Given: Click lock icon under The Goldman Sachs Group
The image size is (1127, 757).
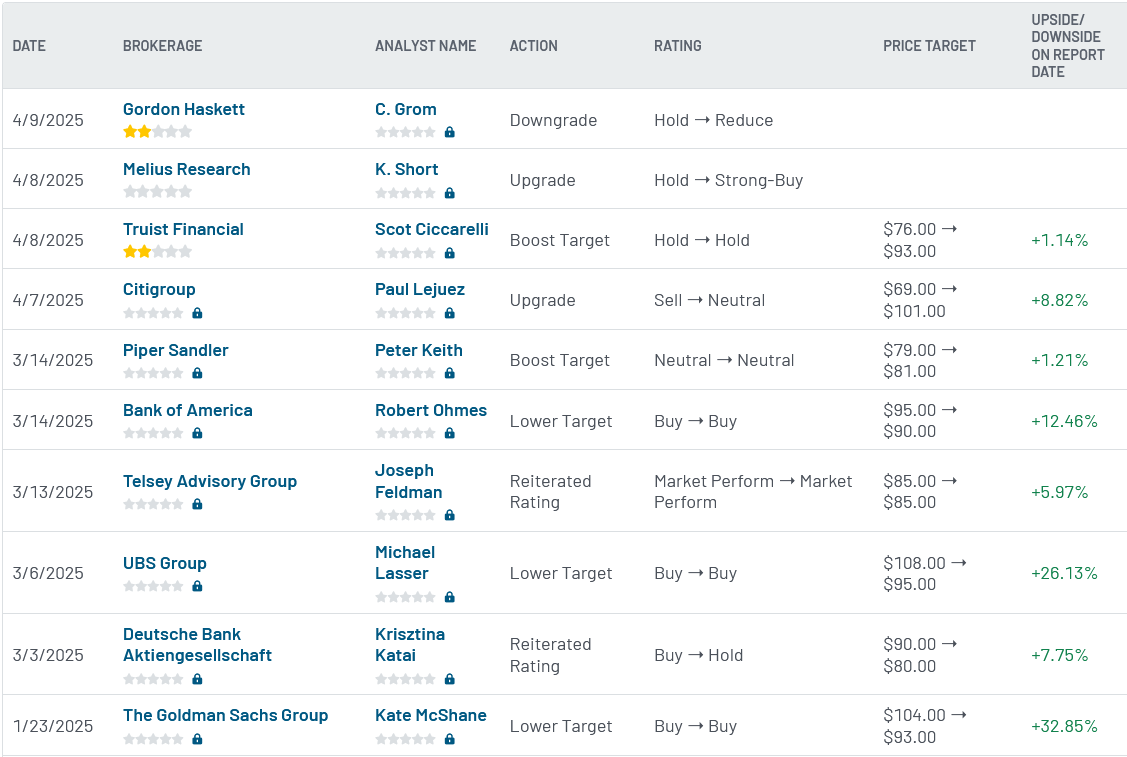Looking at the screenshot, I should pyautogui.click(x=197, y=739).
